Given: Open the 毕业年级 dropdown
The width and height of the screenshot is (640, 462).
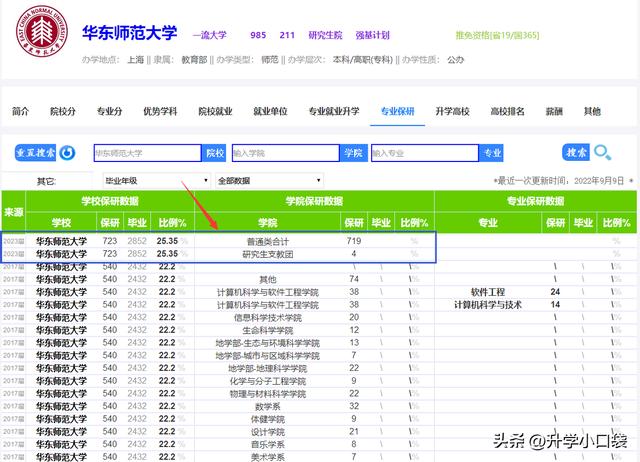Looking at the screenshot, I should coord(157,180).
